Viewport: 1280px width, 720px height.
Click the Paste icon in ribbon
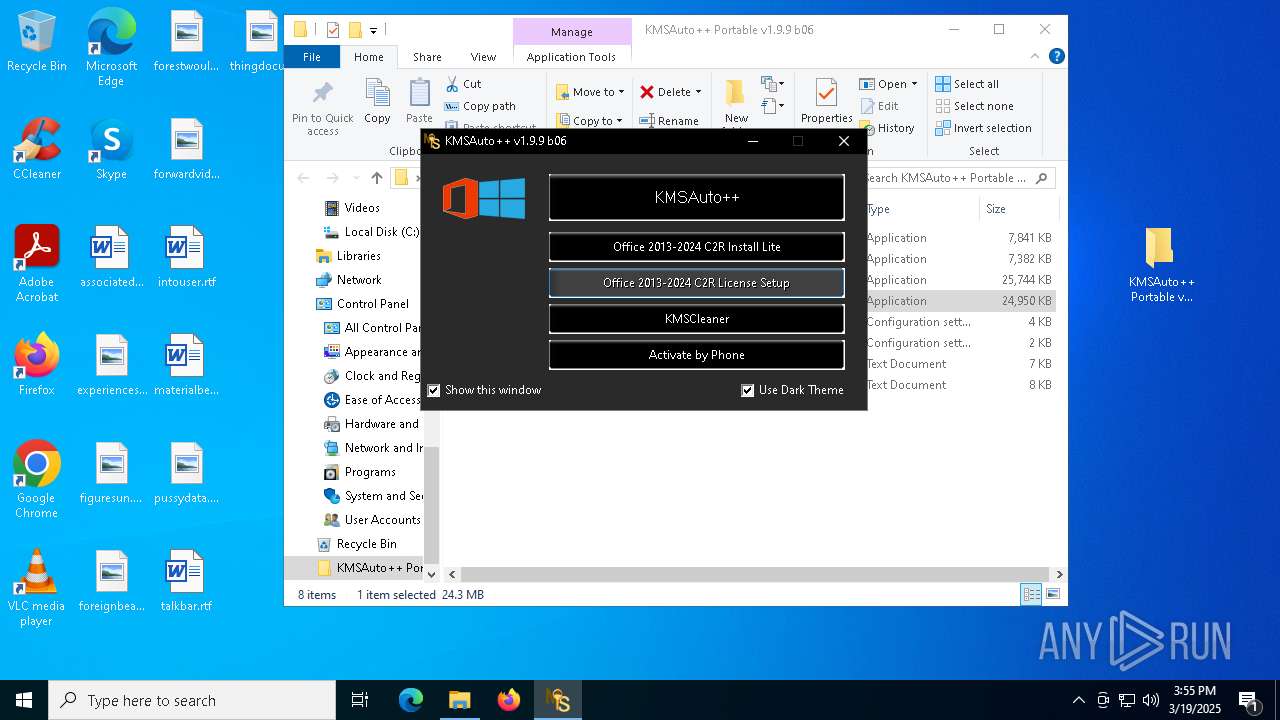420,102
